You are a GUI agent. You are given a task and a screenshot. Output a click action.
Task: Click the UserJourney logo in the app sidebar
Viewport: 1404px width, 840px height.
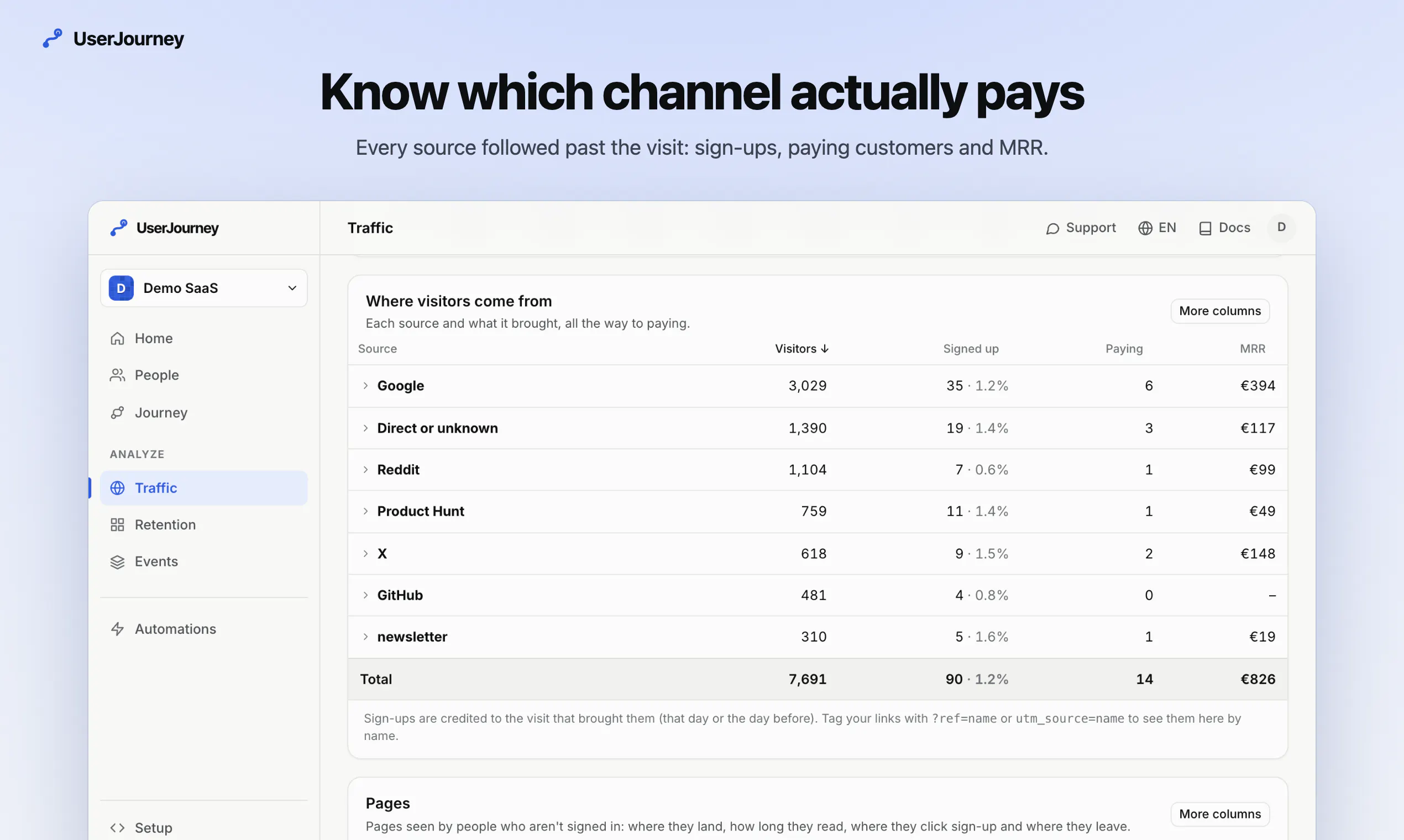[164, 228]
